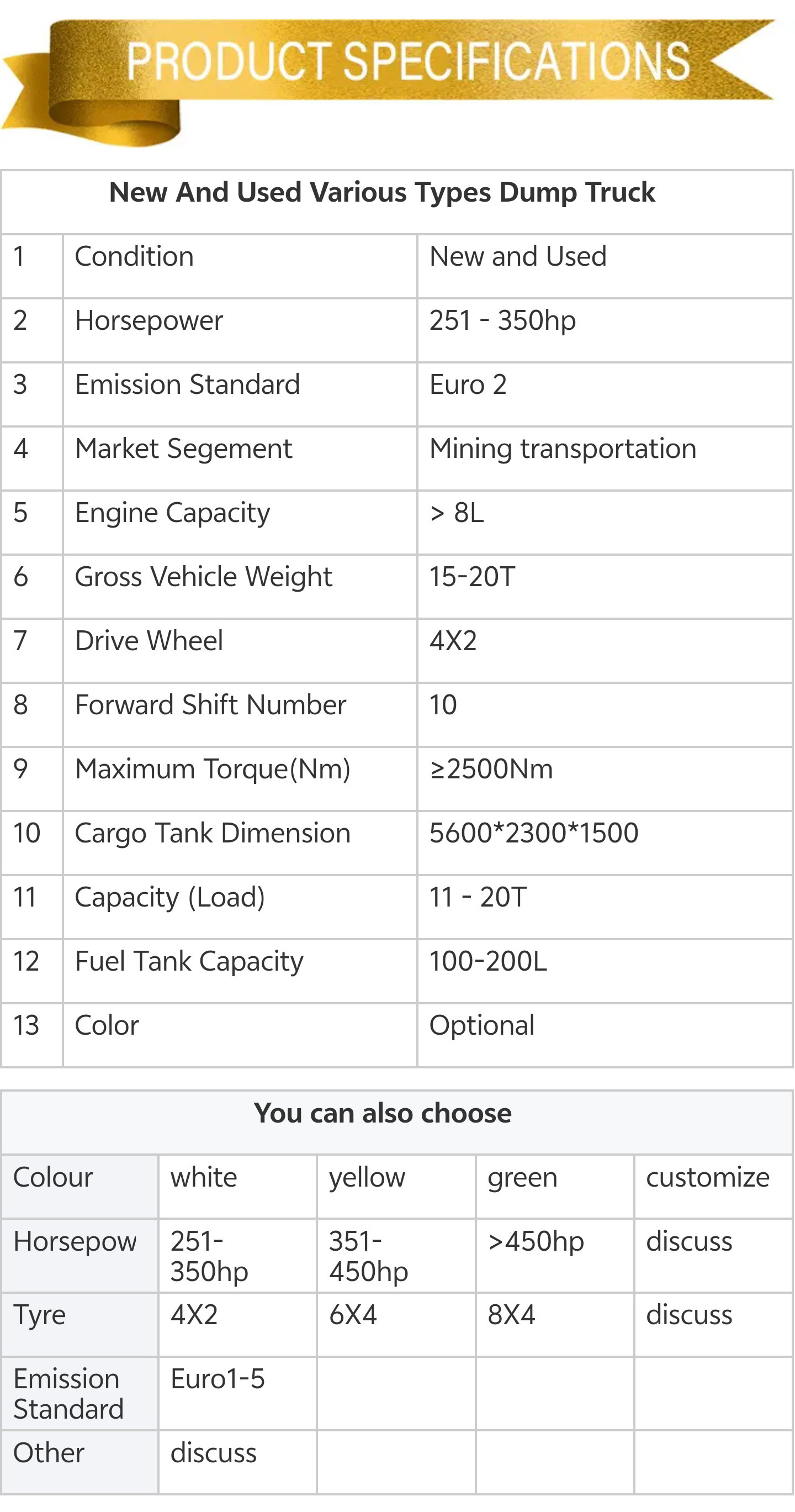Viewport: 795px width, 1512px height.
Task: Choose the 8X4 tyre option
Action: pyautogui.click(x=511, y=1315)
